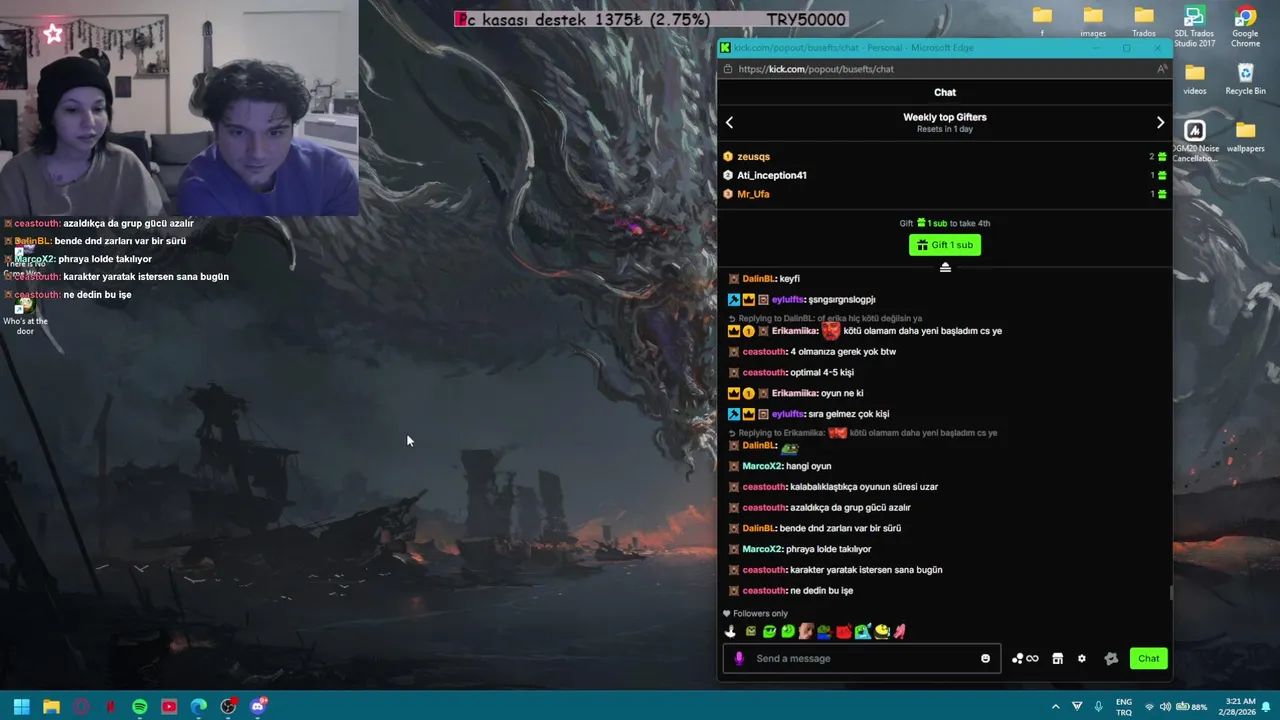This screenshot has height=720, width=1280.
Task: Click the read aloud icon in address bar
Action: click(1161, 69)
